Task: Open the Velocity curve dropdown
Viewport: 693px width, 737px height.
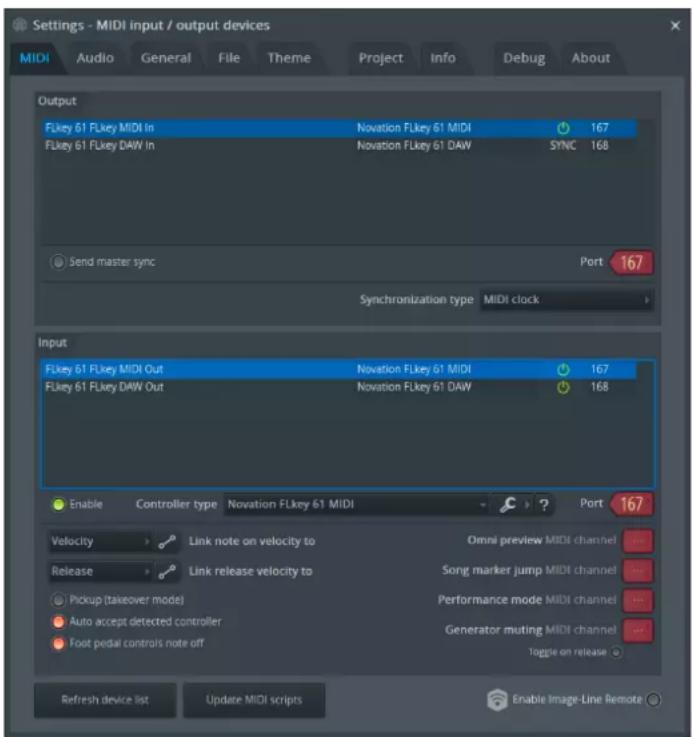Action: 100,541
